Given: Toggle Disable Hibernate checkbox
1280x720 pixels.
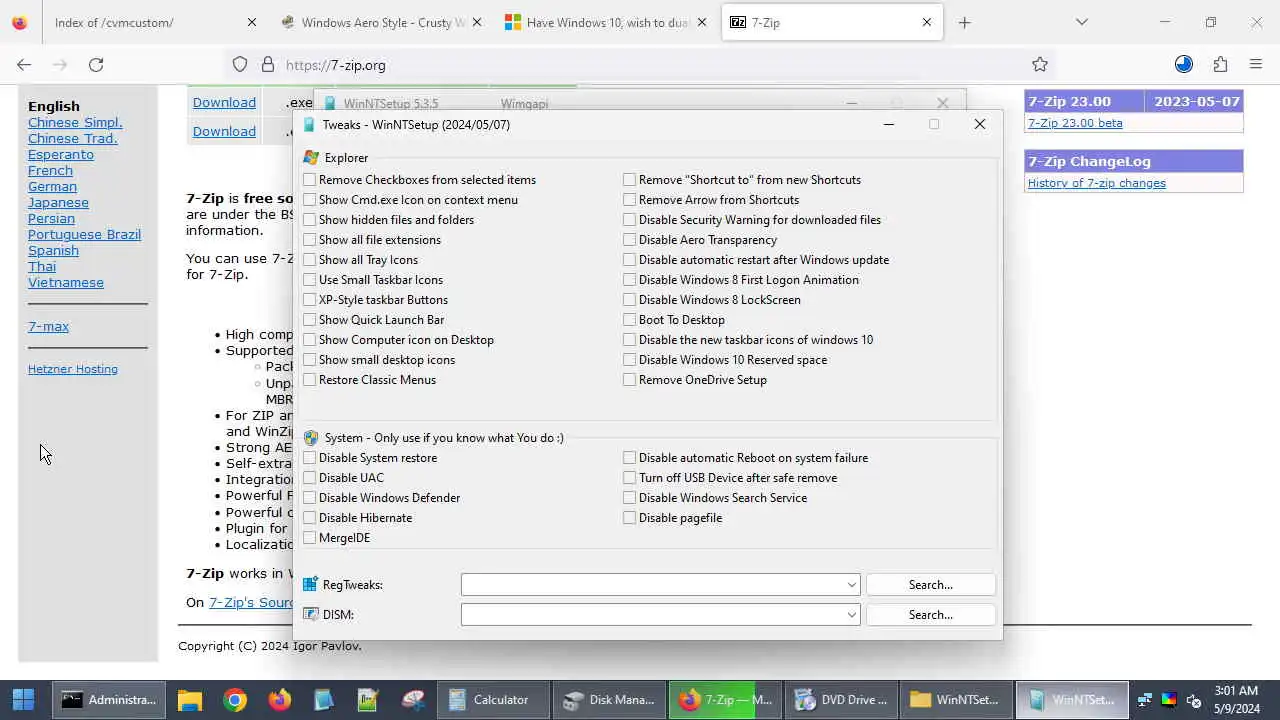Looking at the screenshot, I should tap(310, 518).
